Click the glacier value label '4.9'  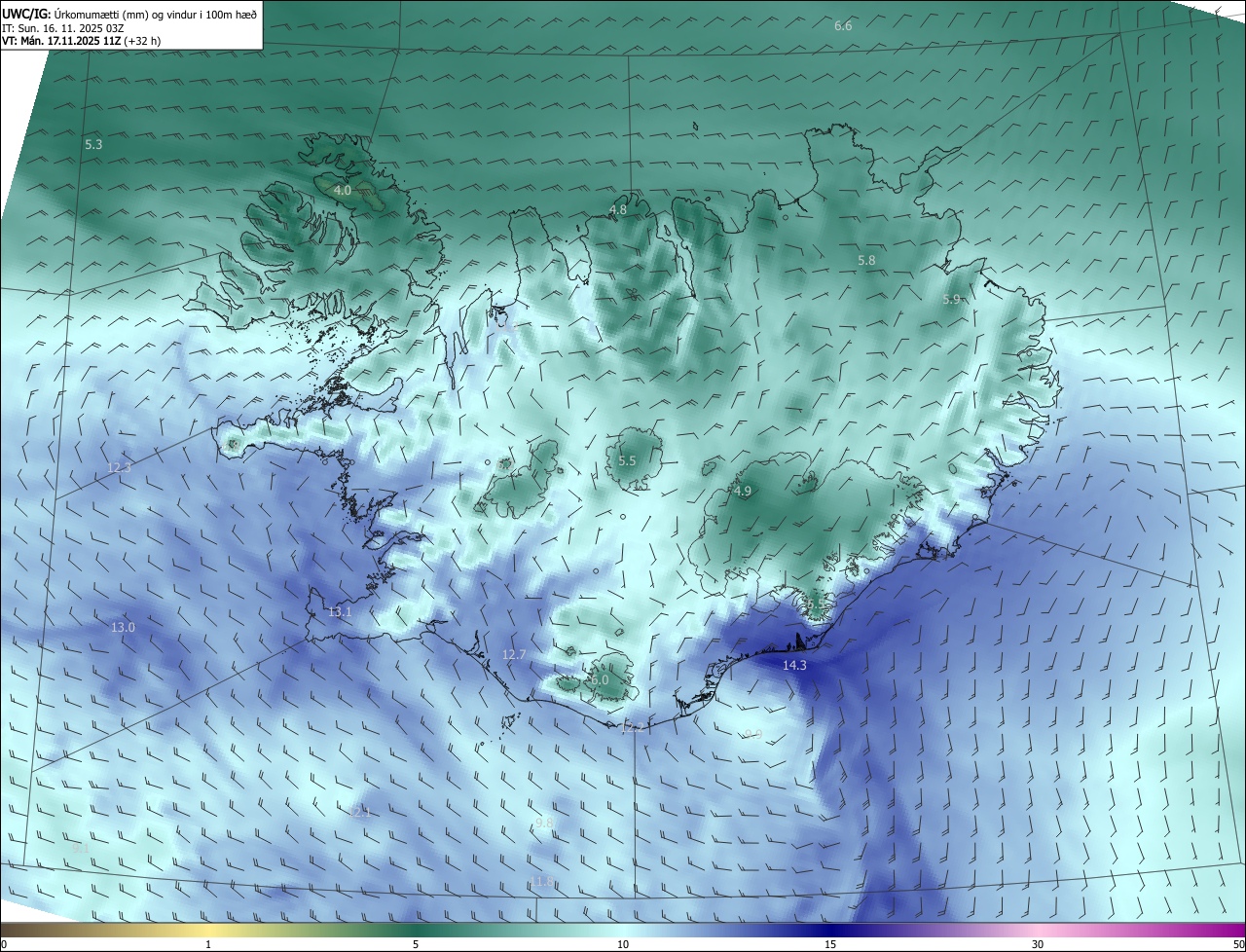[743, 492]
